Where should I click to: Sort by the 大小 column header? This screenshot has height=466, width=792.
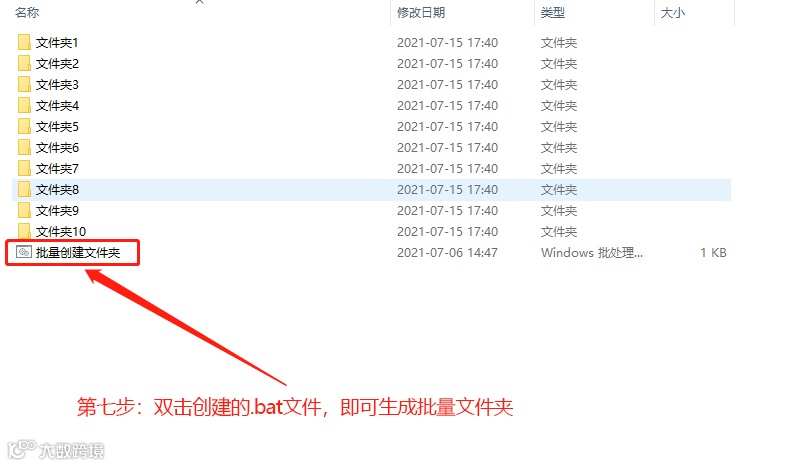coord(673,13)
